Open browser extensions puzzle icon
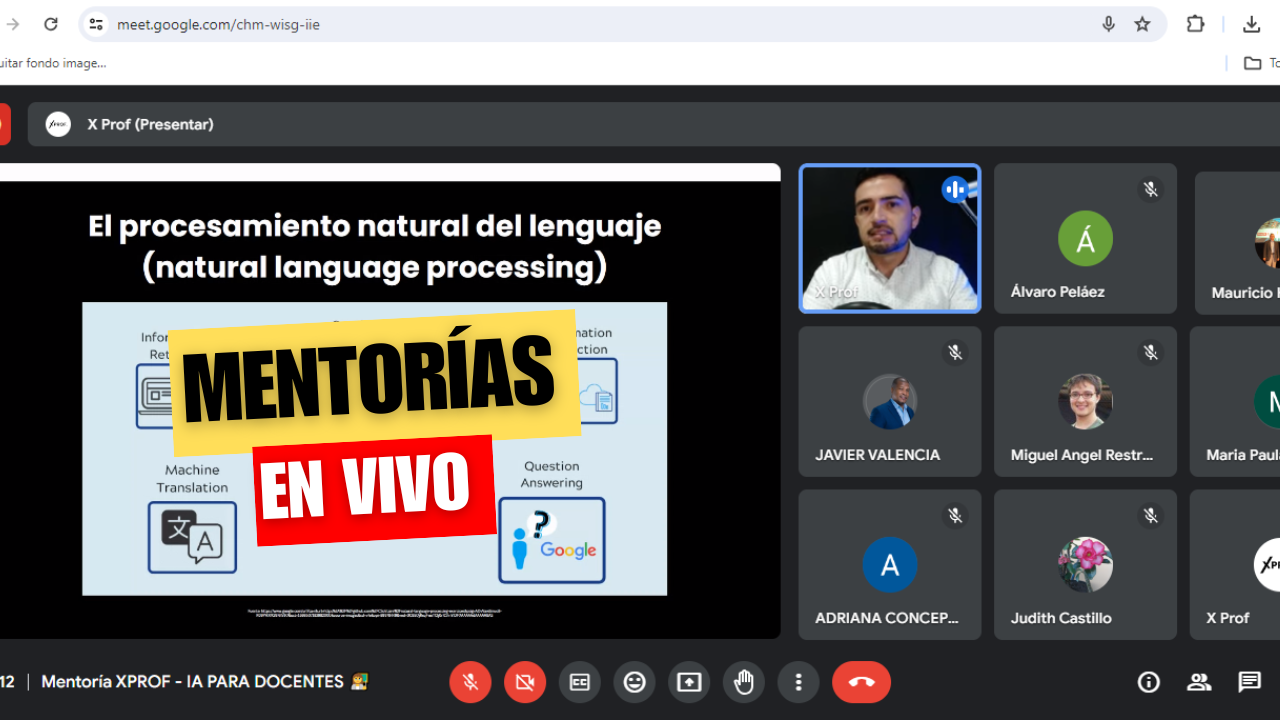 (x=1195, y=24)
